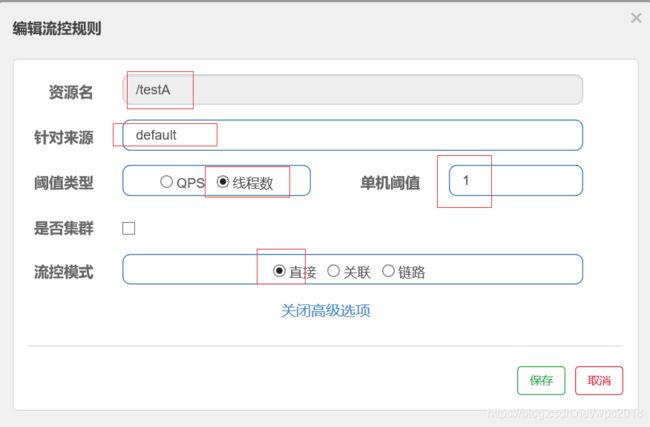650x427 pixels.
Task: Click the 阈值类型 label
Action: tap(63, 182)
